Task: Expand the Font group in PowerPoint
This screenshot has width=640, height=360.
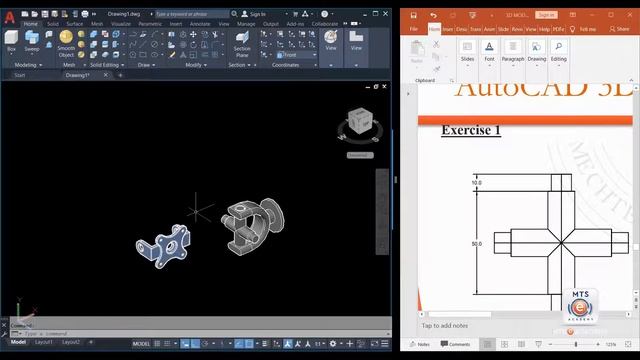Action: 489,53
